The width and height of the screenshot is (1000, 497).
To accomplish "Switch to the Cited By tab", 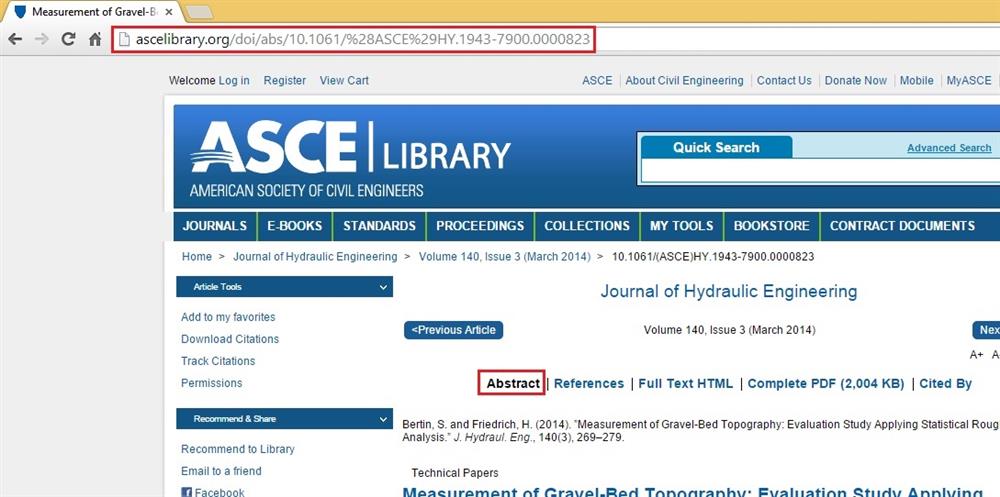I will (x=945, y=383).
